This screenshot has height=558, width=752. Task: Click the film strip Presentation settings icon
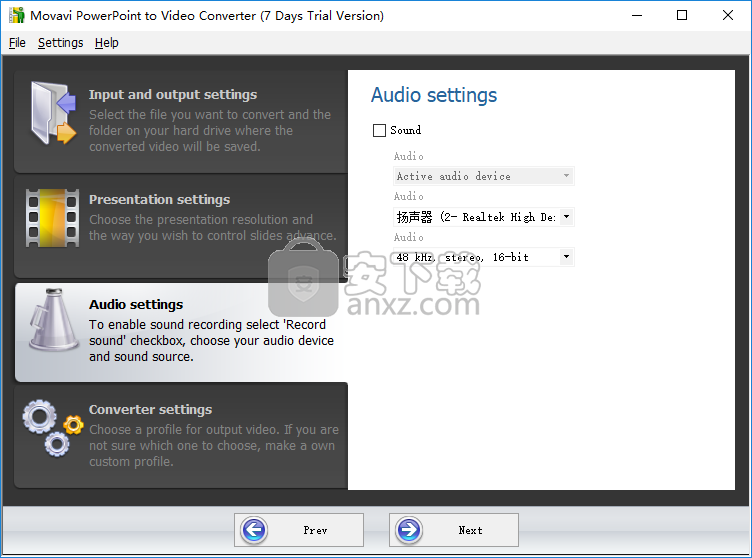coord(52,218)
